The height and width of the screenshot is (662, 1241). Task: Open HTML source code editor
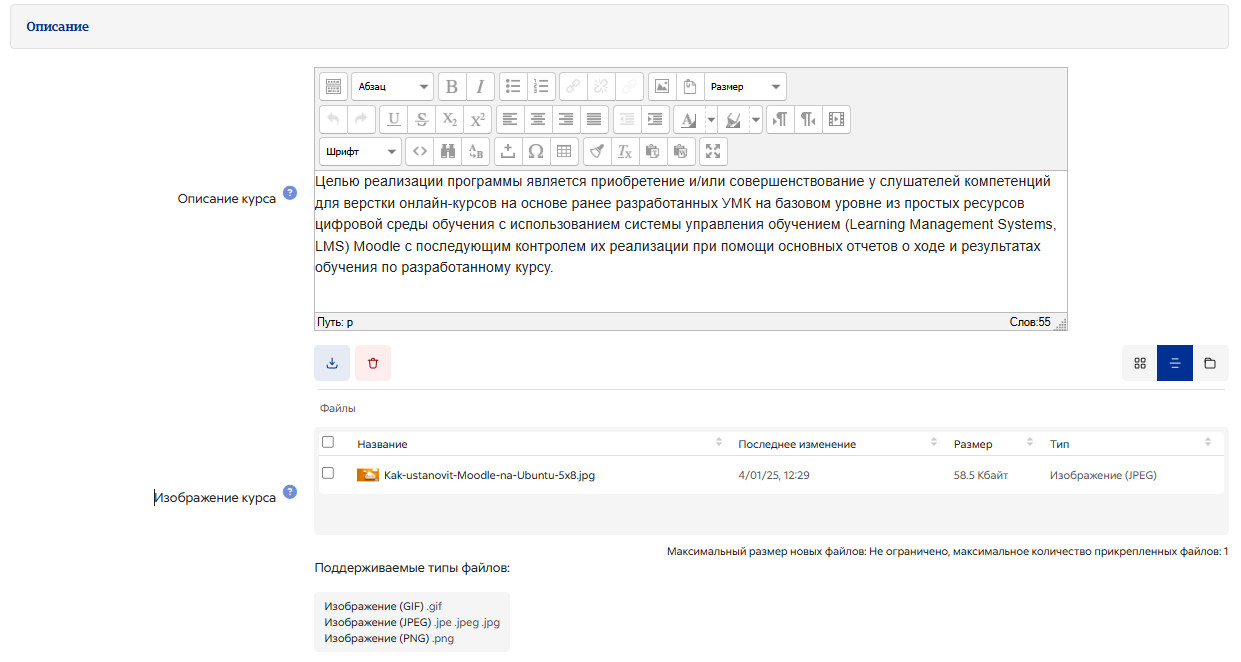[x=420, y=152]
